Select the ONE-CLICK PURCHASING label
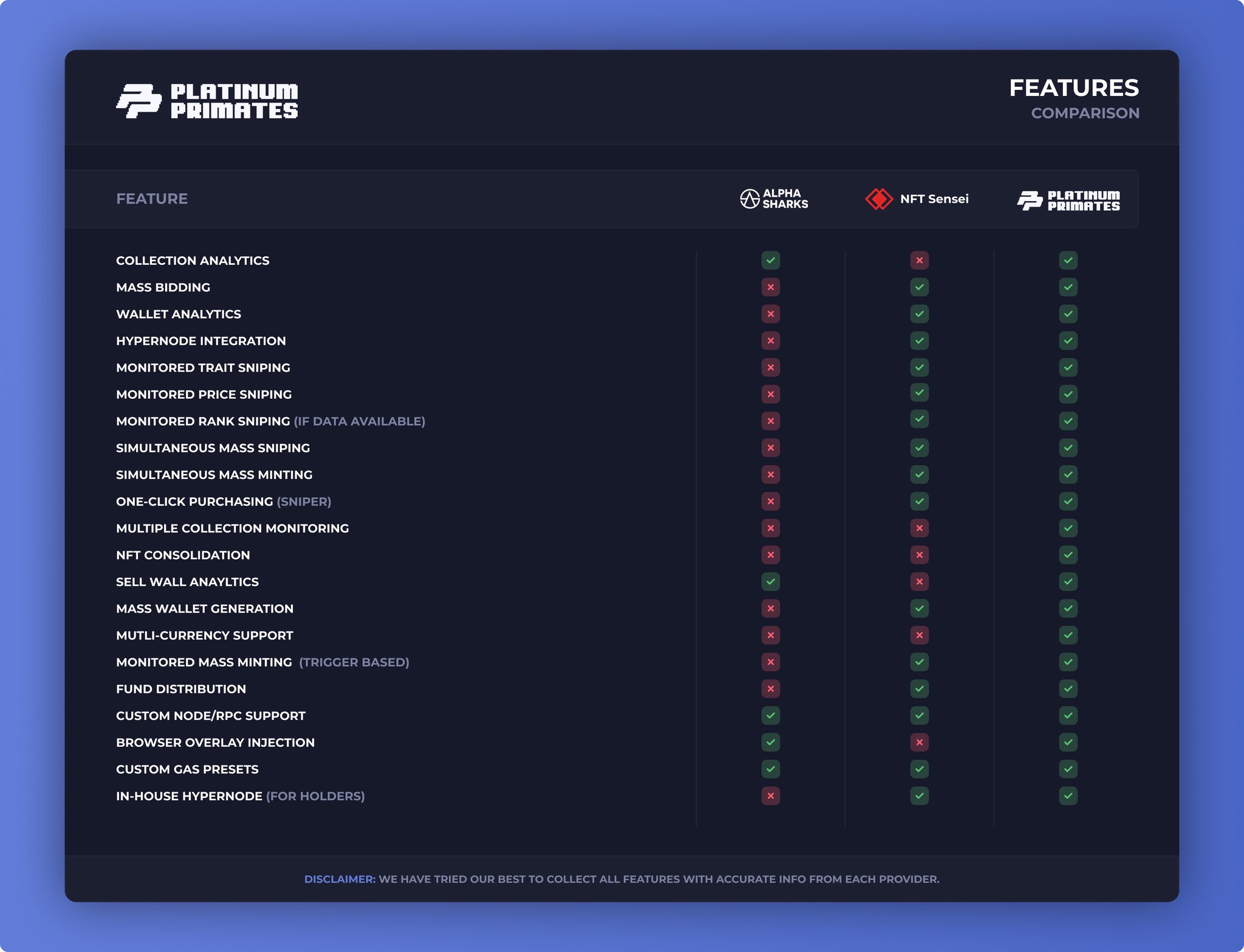 coord(194,501)
